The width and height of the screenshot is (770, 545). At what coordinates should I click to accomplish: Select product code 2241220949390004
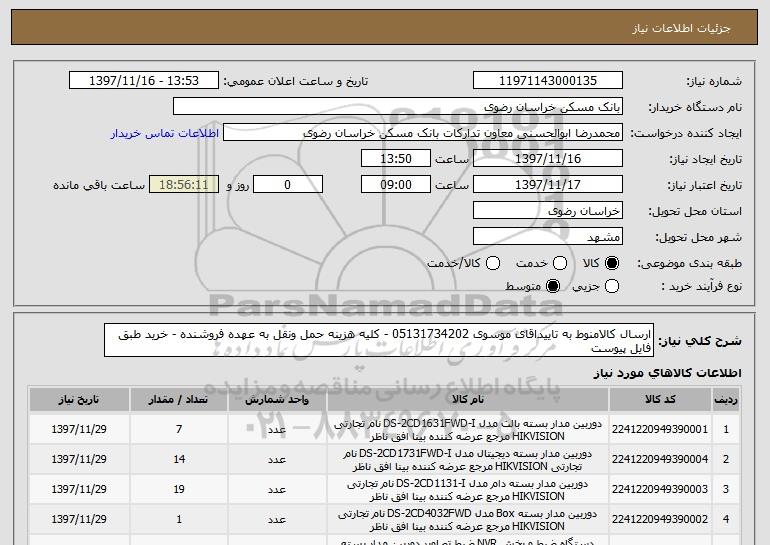660,459
